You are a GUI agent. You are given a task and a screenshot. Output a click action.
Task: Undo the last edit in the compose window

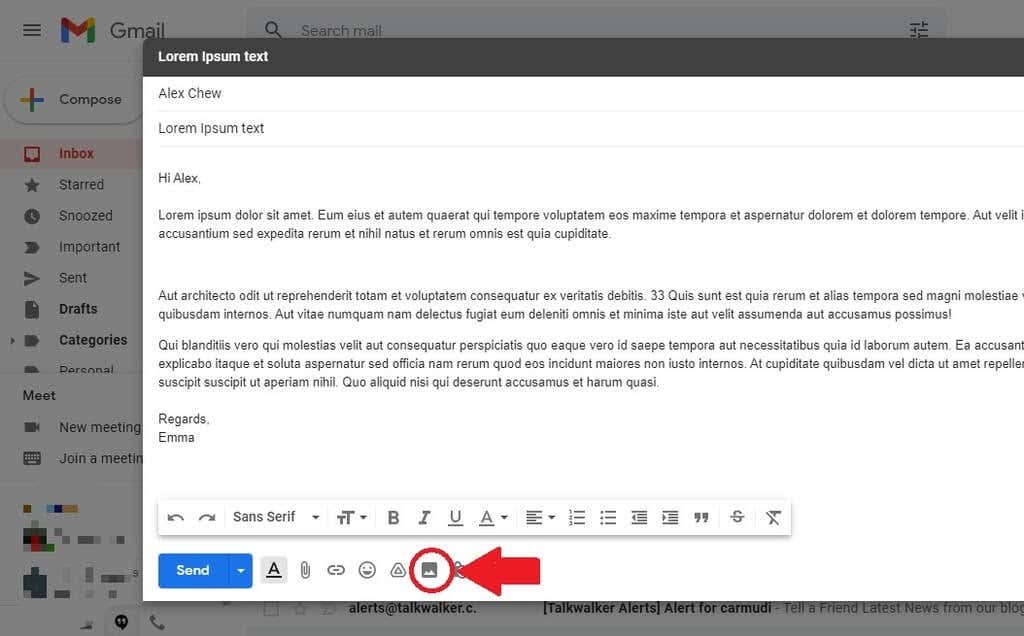point(176,517)
